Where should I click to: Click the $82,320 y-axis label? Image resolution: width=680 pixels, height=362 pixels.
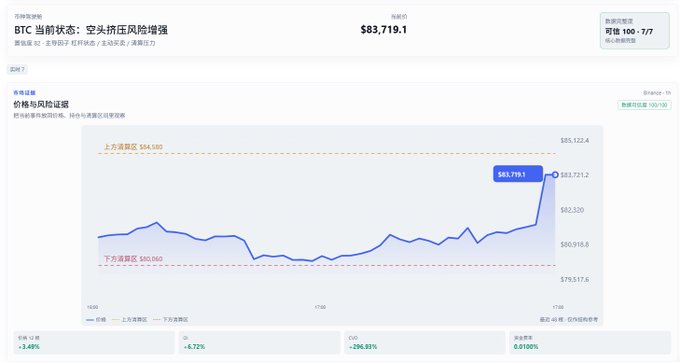pyautogui.click(x=572, y=210)
